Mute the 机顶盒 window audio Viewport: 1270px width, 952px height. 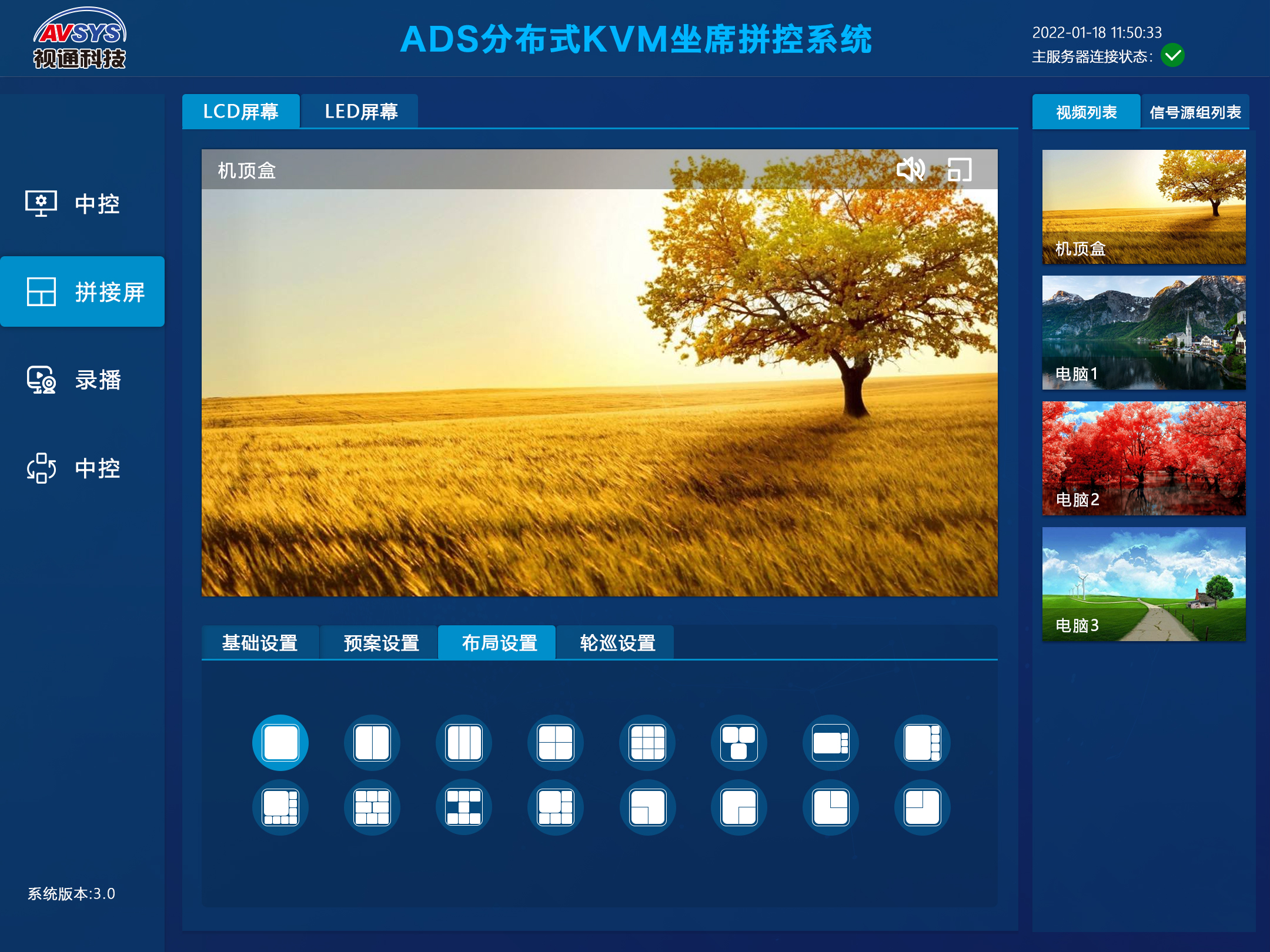[x=910, y=170]
